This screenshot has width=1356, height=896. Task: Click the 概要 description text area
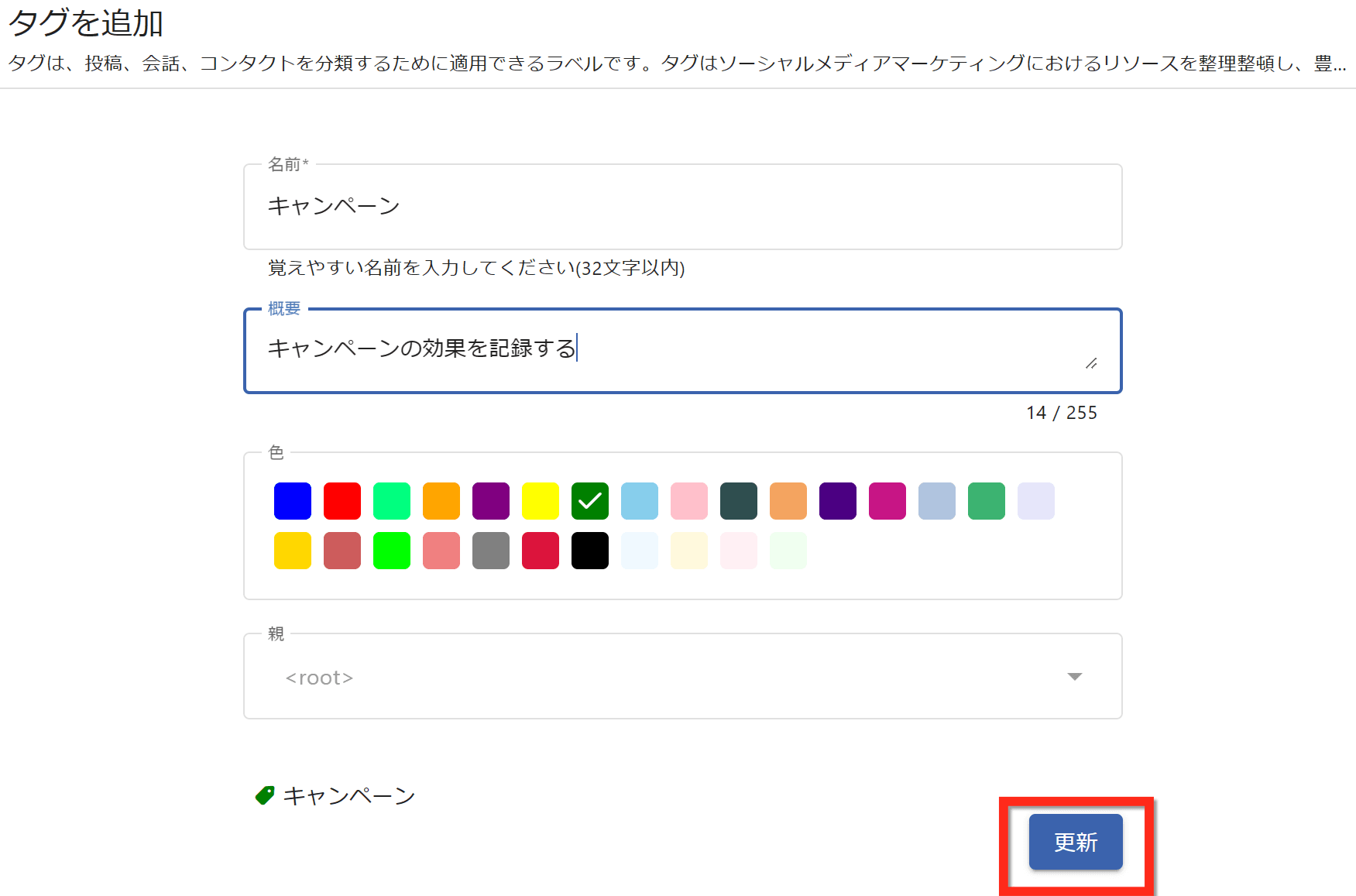coord(682,351)
